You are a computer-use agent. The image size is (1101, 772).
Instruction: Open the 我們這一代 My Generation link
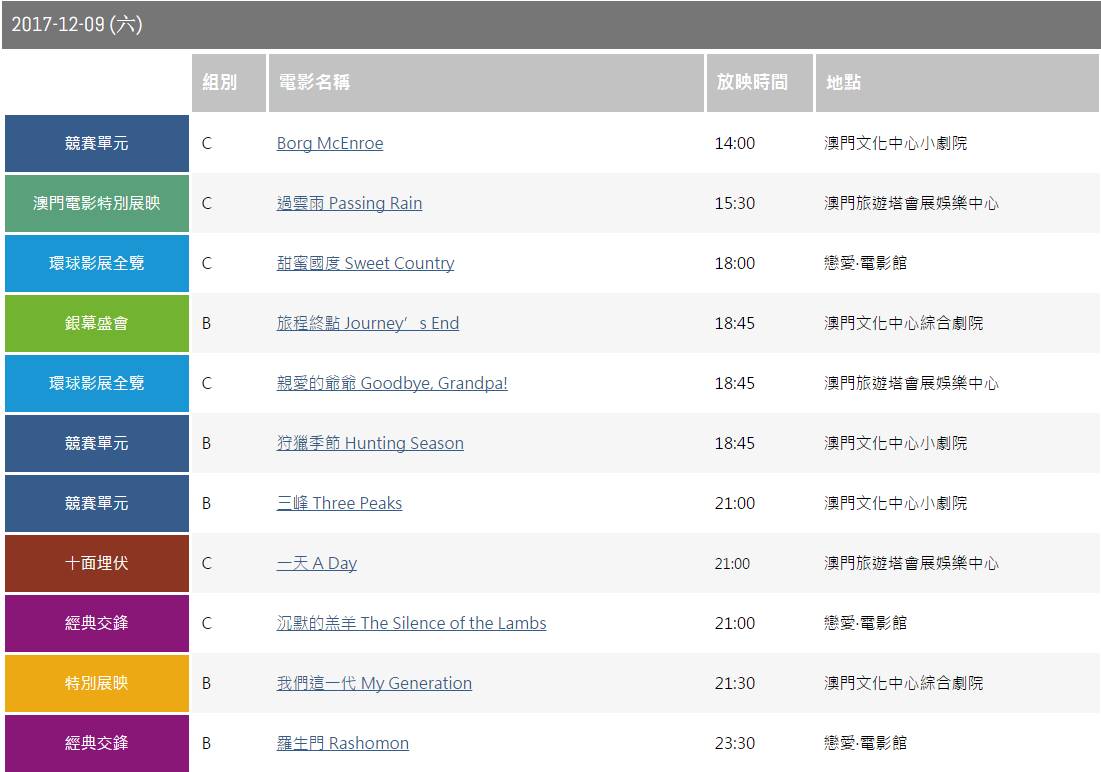click(x=374, y=683)
